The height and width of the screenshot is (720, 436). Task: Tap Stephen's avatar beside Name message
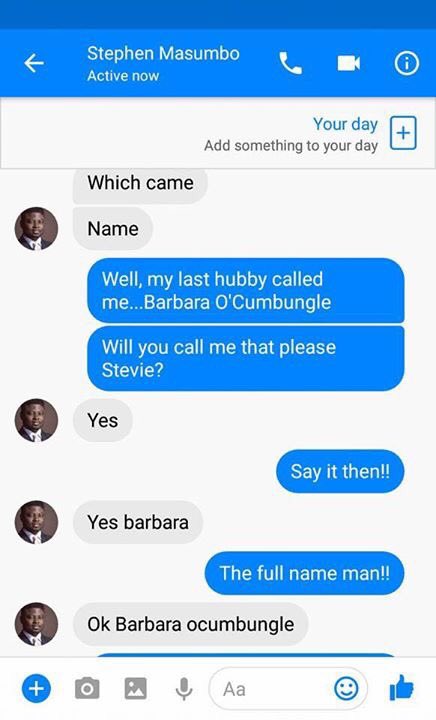click(36, 229)
